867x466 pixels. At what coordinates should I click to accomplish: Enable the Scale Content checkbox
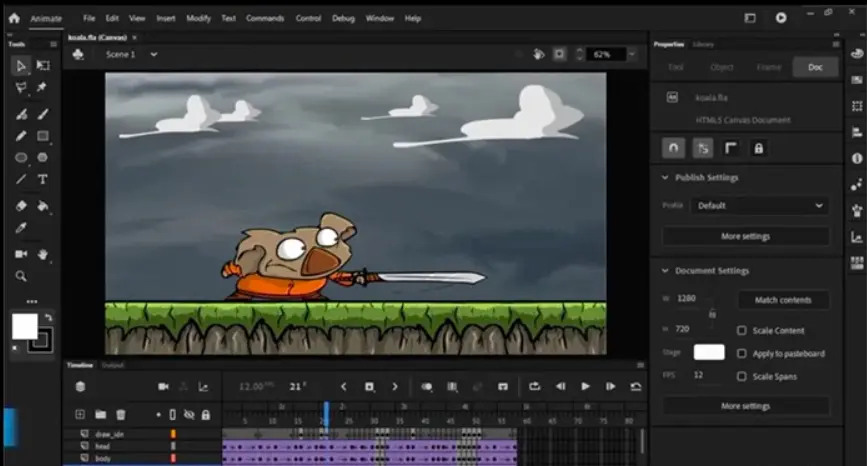(x=741, y=331)
